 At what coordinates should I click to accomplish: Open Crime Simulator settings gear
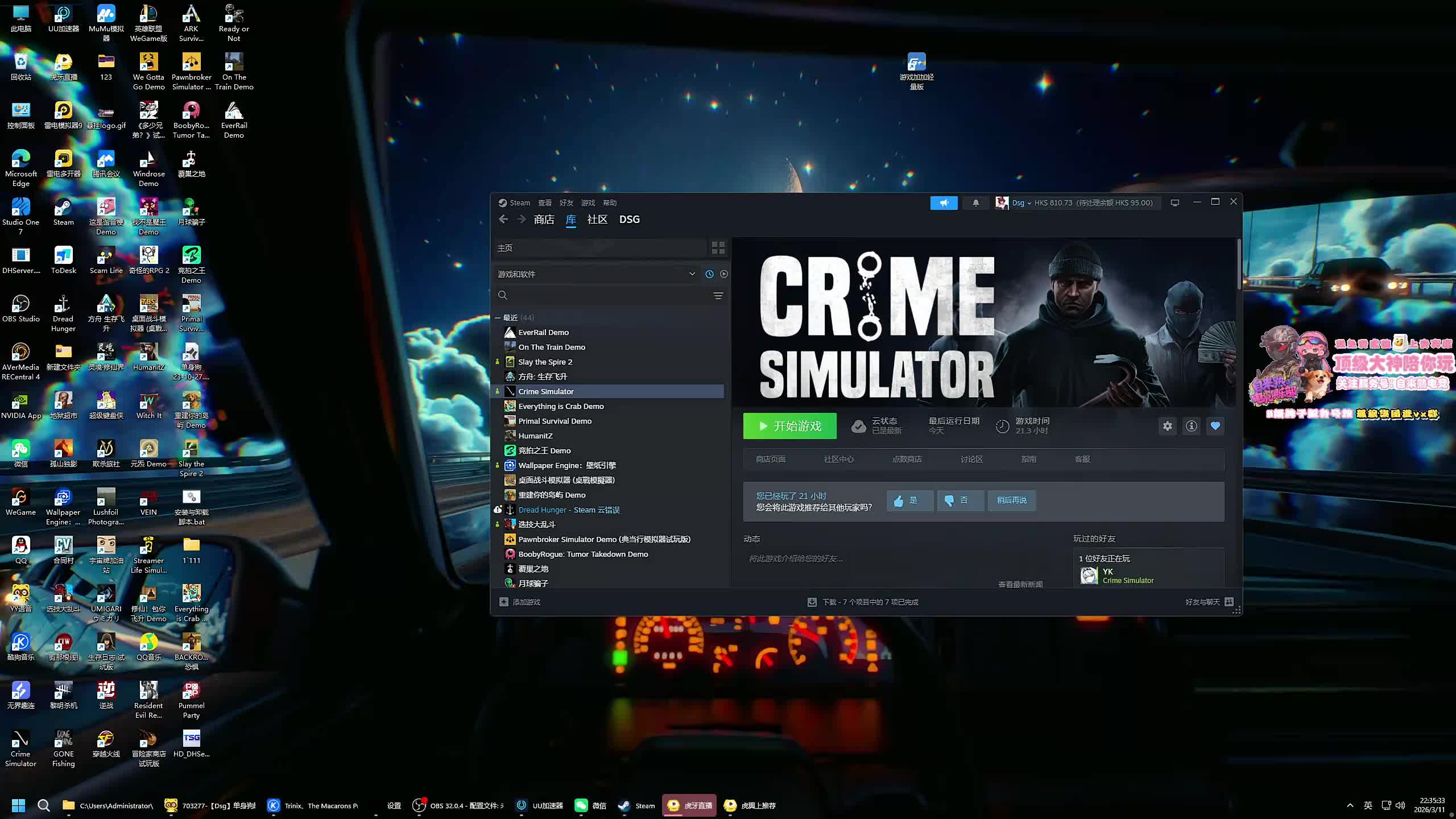[1167, 426]
